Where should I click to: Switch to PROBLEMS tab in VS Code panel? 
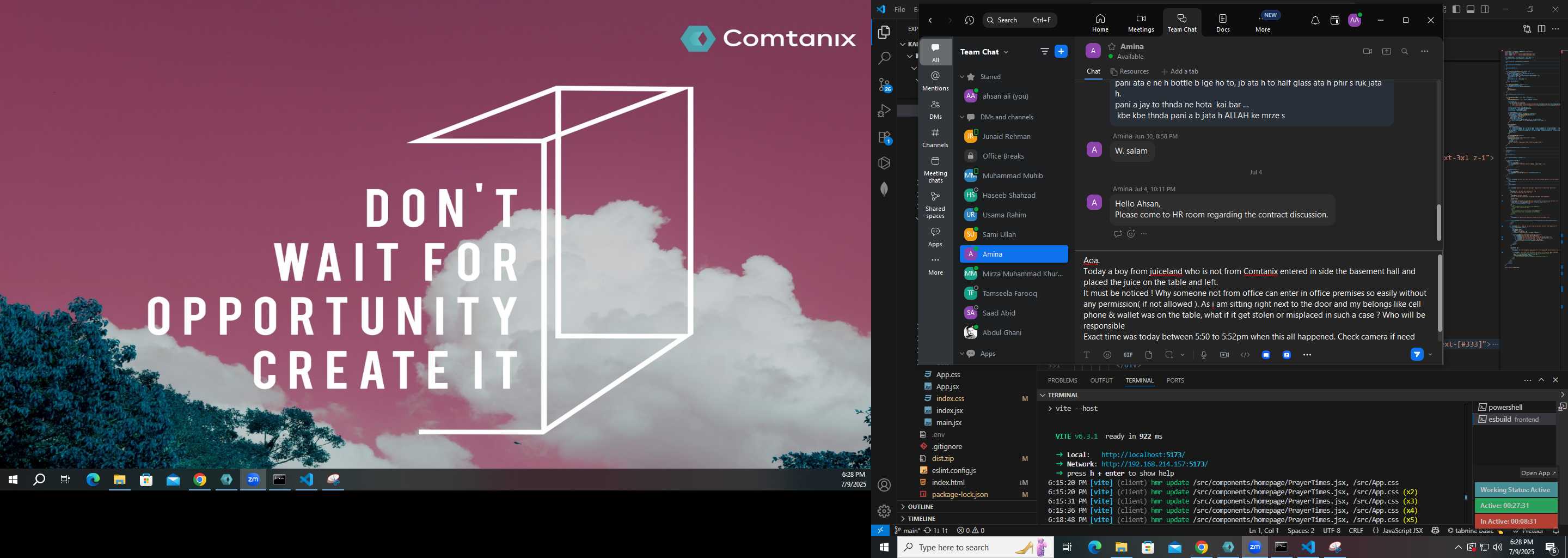click(1062, 380)
